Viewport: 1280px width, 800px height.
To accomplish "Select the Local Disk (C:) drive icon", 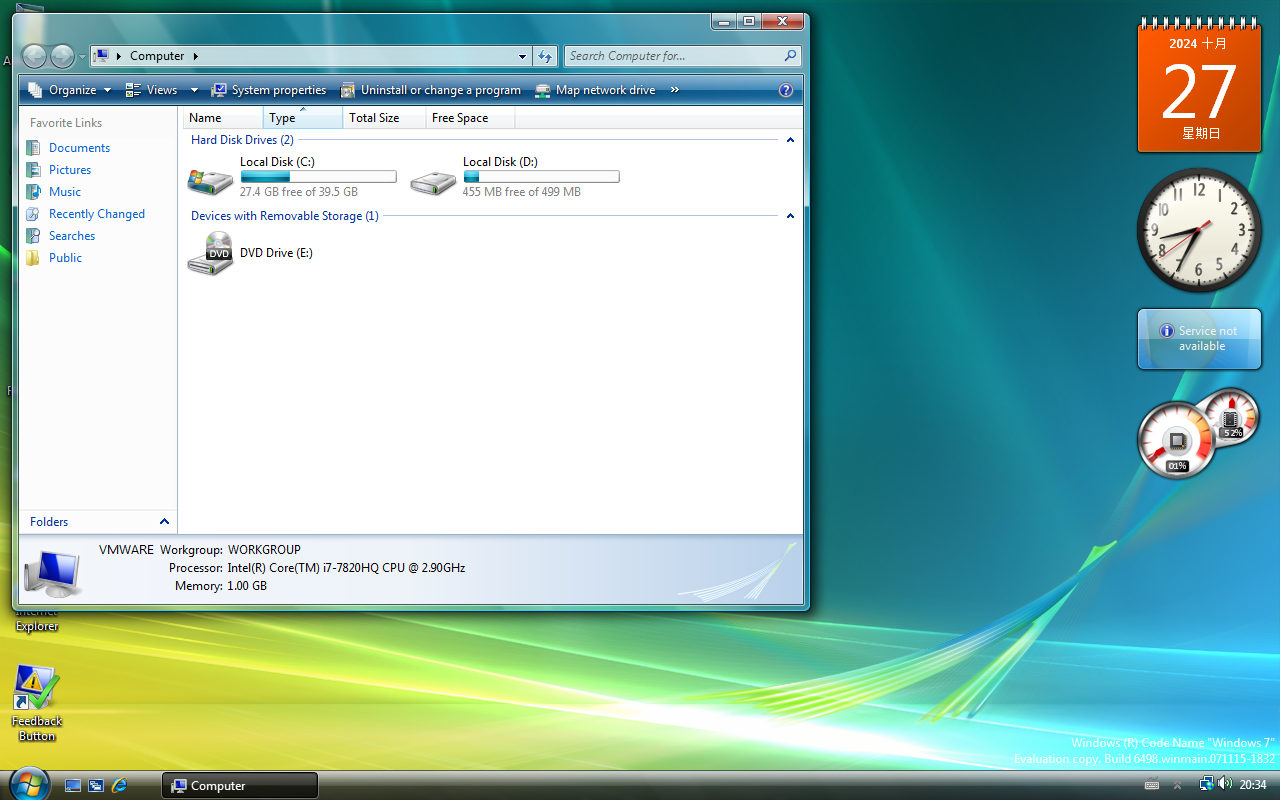I will click(210, 181).
